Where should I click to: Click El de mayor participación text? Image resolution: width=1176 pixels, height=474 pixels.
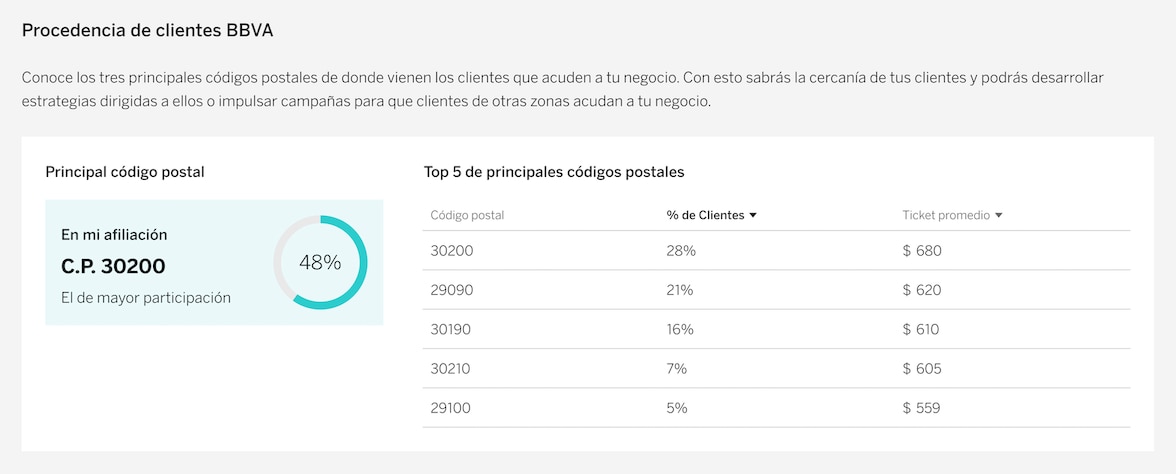(146, 297)
